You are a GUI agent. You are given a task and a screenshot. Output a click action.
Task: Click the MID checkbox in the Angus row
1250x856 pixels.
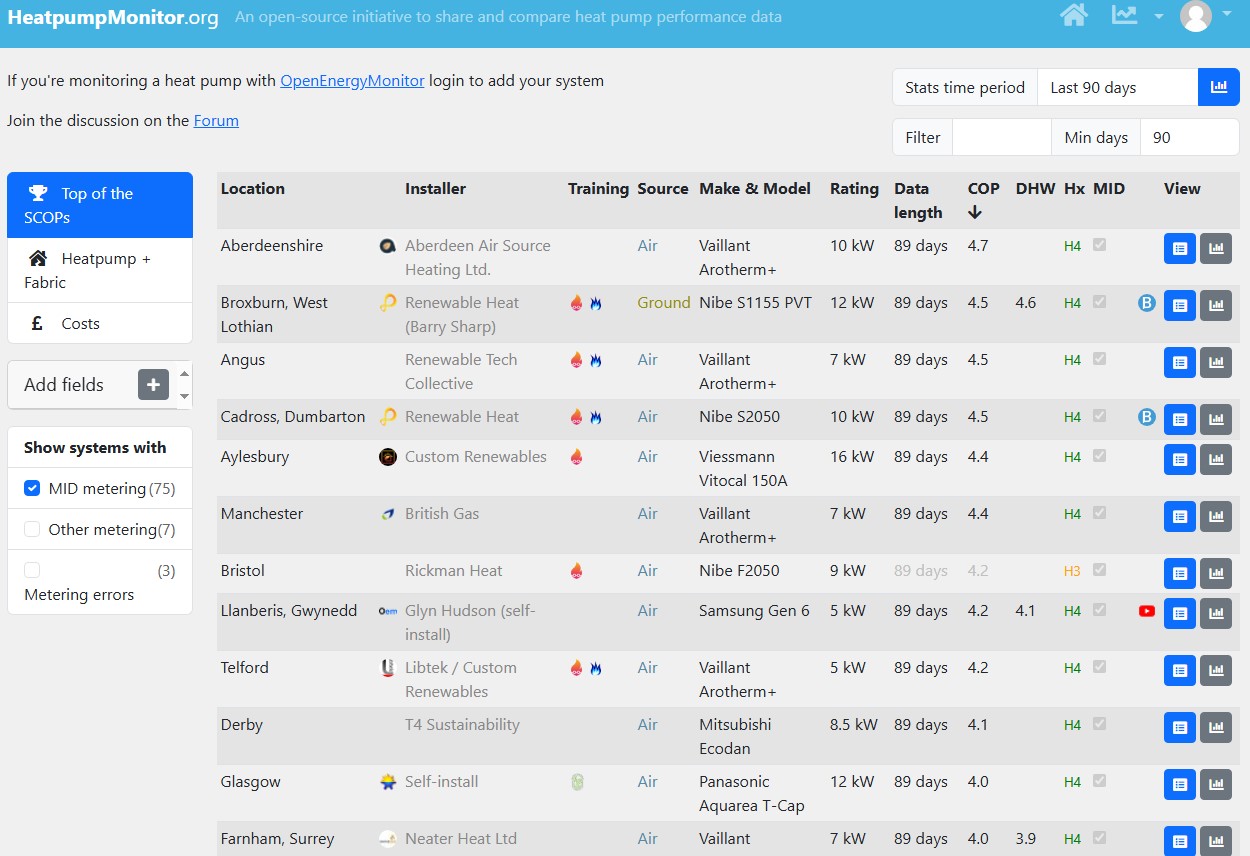pyautogui.click(x=1100, y=358)
